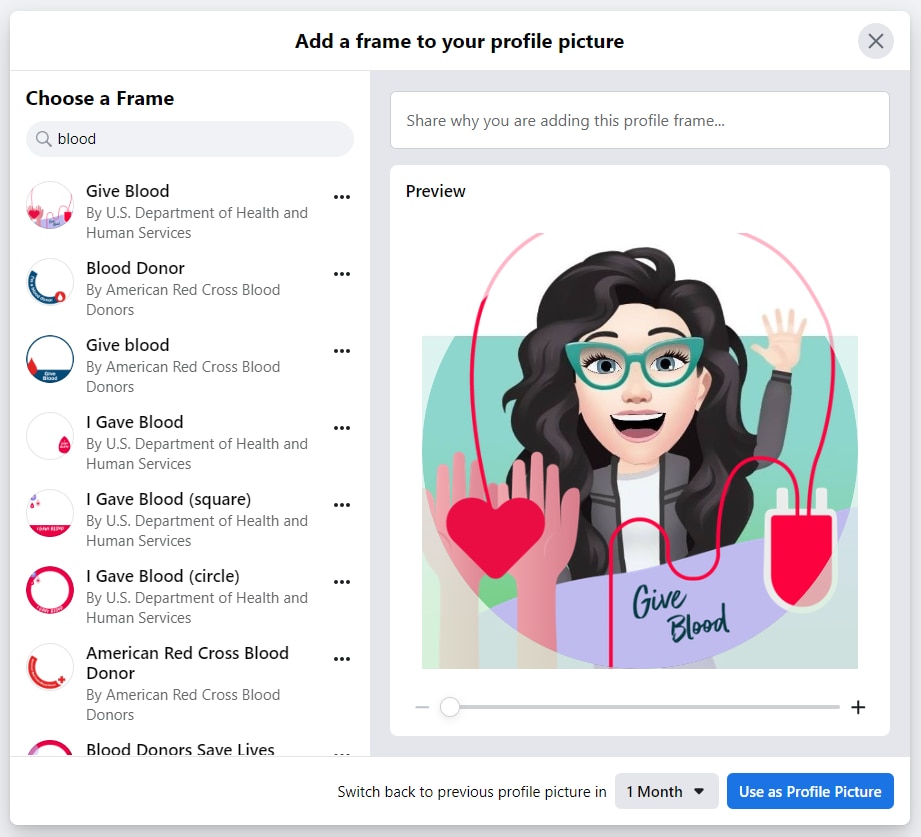The width and height of the screenshot is (921, 837).
Task: Pick the I Gave Blood (circle) frame icon
Action: pos(50,590)
